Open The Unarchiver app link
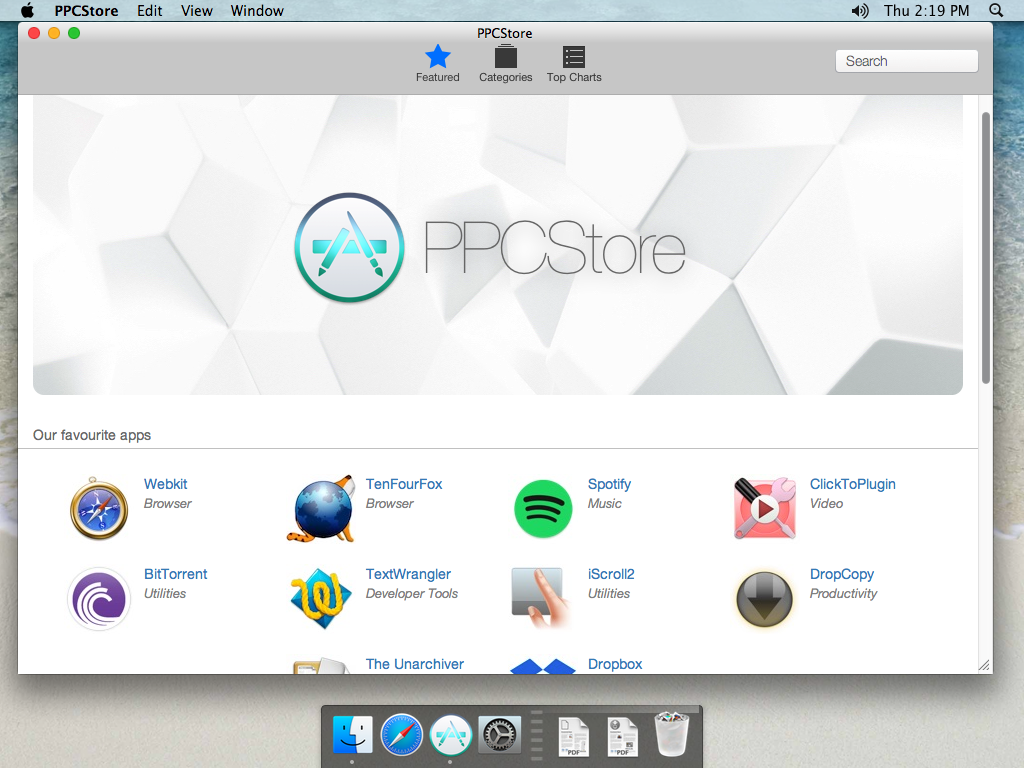The image size is (1024, 768). [x=415, y=664]
